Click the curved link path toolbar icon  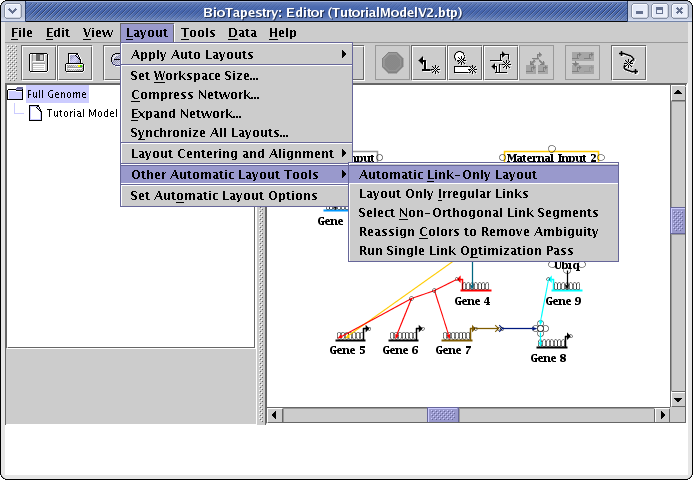629,63
